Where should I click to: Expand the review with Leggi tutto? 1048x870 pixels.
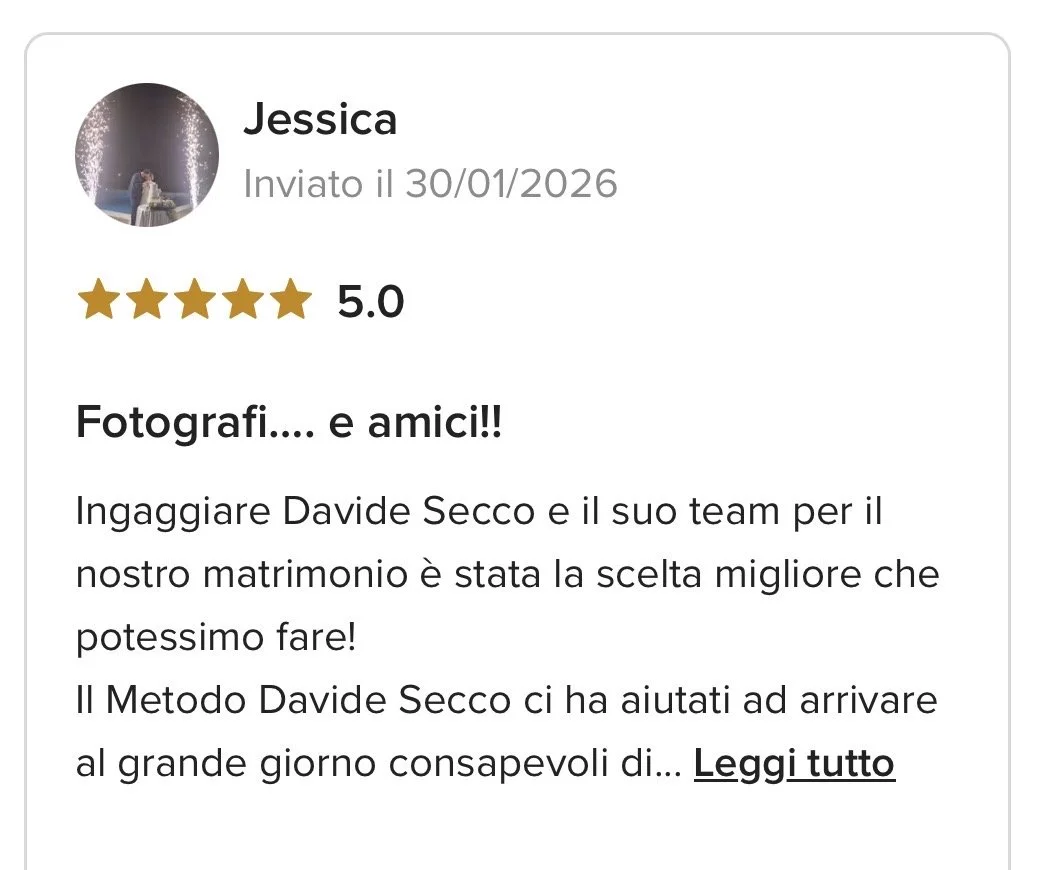coord(794,763)
